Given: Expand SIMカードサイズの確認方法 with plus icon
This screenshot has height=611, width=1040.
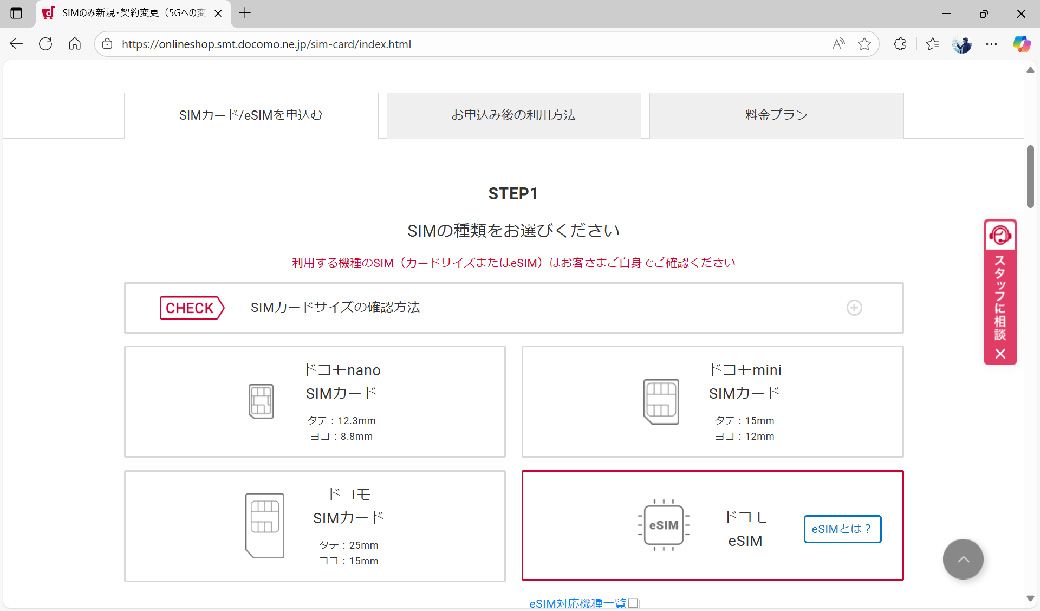Looking at the screenshot, I should coord(854,308).
